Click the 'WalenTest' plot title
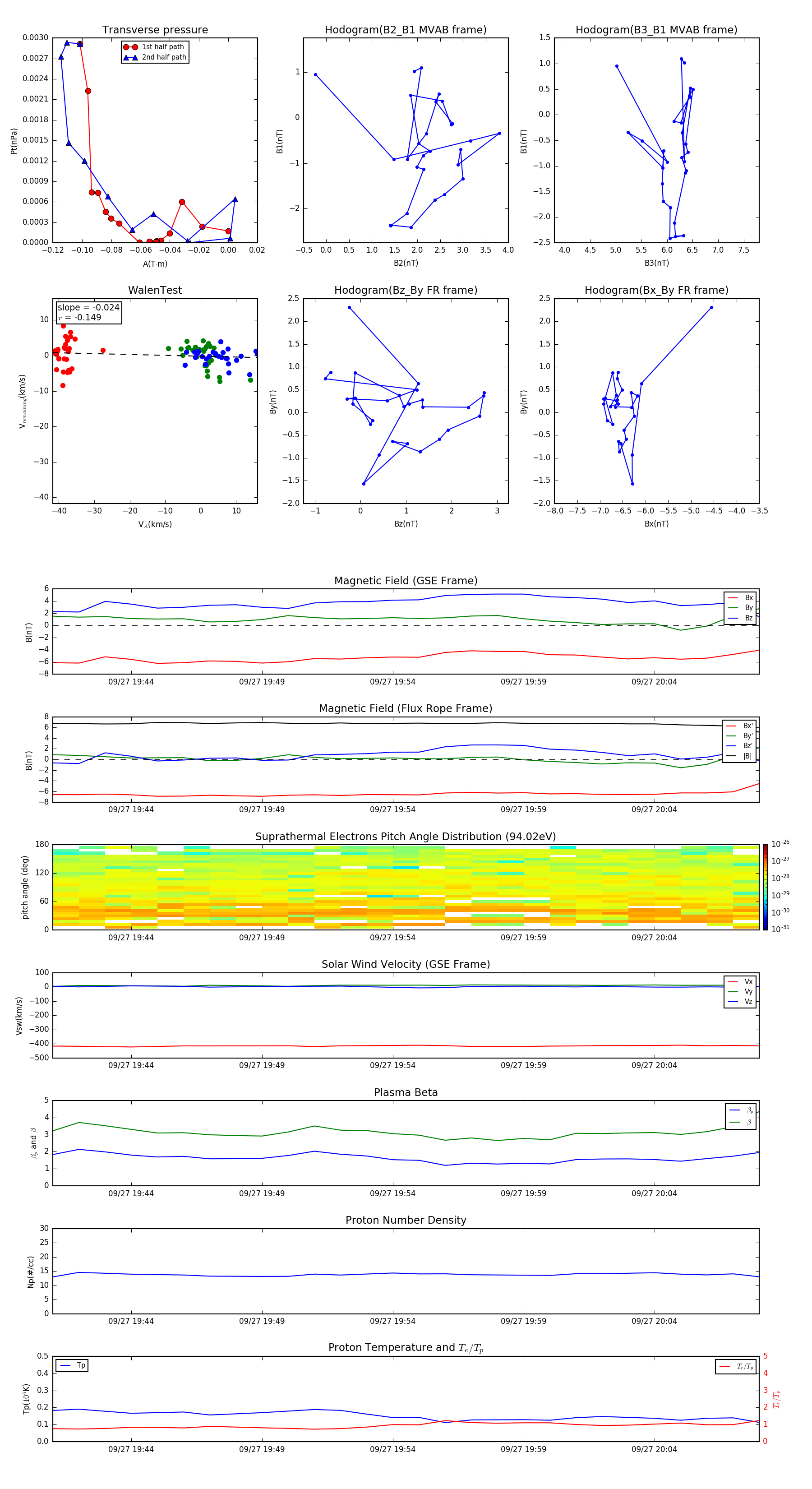The image size is (812, 1489). [155, 290]
